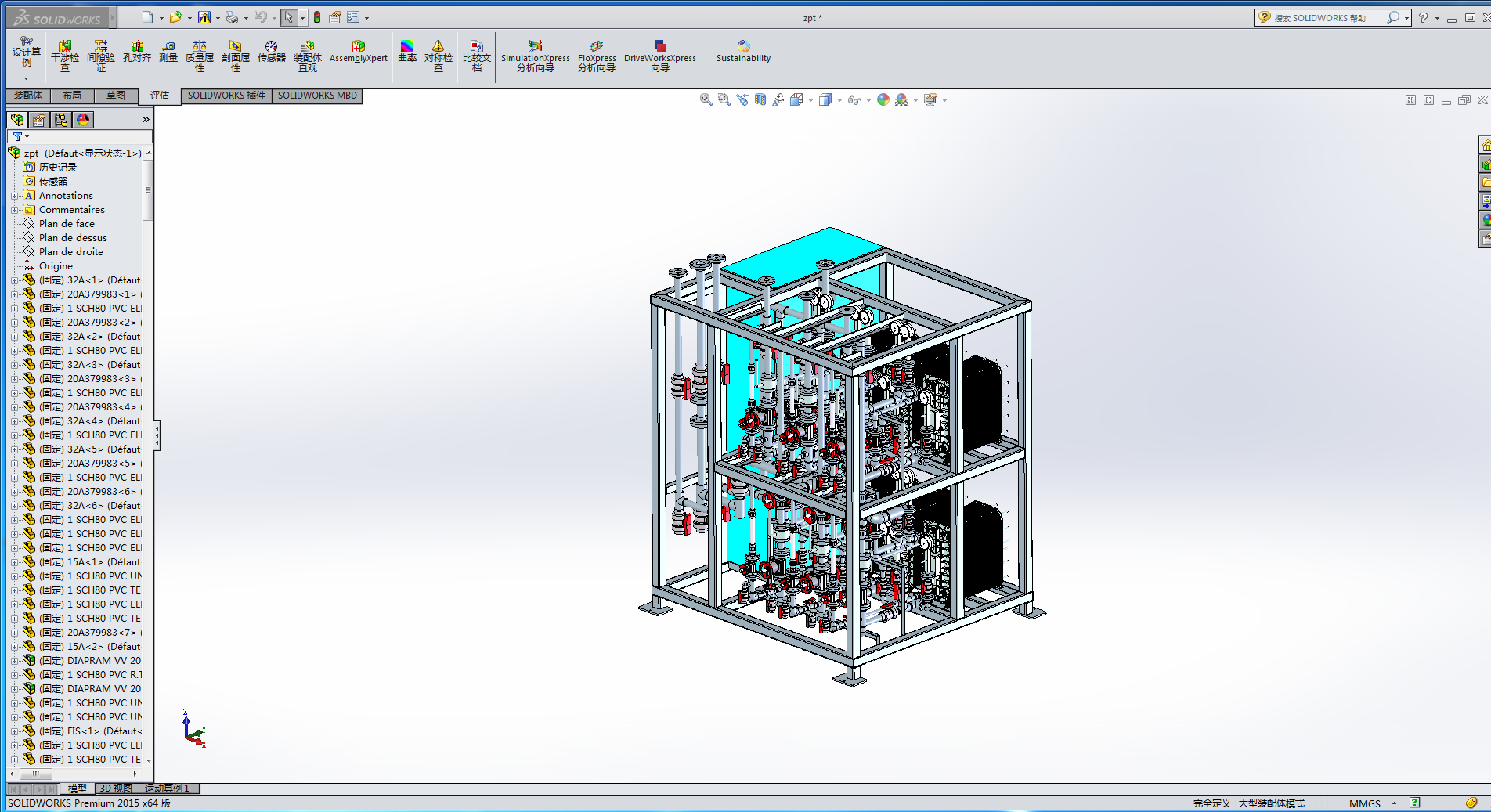Open Mass Properties (质量属性)
Viewport: 1491px width, 812px height.
pyautogui.click(x=200, y=56)
